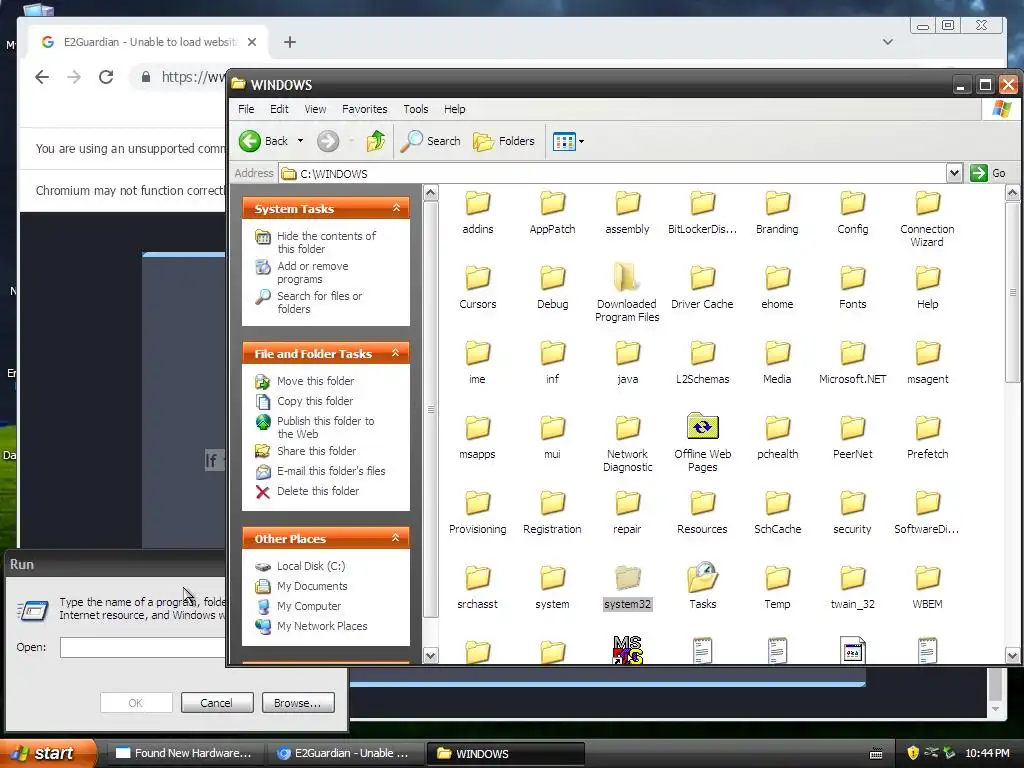Screen dimensions: 1024x768
Task: Switch to Found New Hardware taskbar item
Action: [x=185, y=753]
